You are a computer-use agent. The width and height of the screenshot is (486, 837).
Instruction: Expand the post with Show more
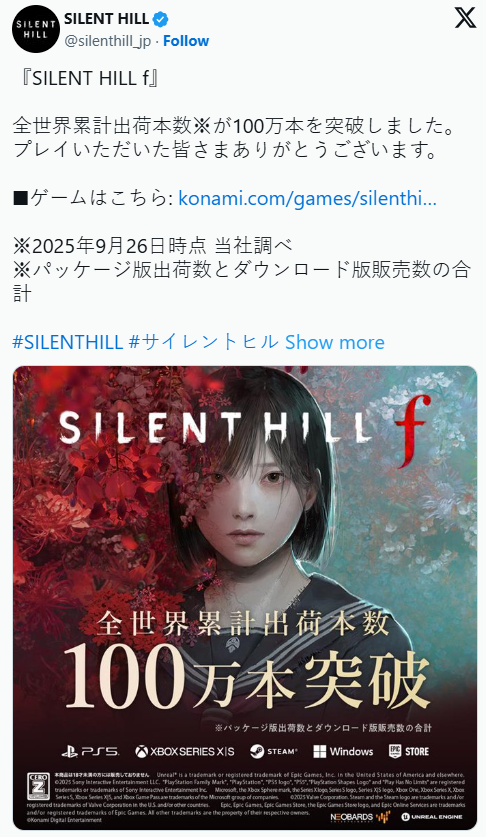point(335,342)
